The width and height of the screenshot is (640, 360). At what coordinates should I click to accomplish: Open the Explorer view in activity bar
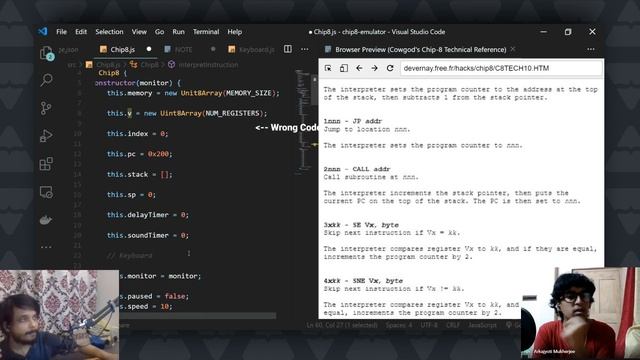point(47,53)
